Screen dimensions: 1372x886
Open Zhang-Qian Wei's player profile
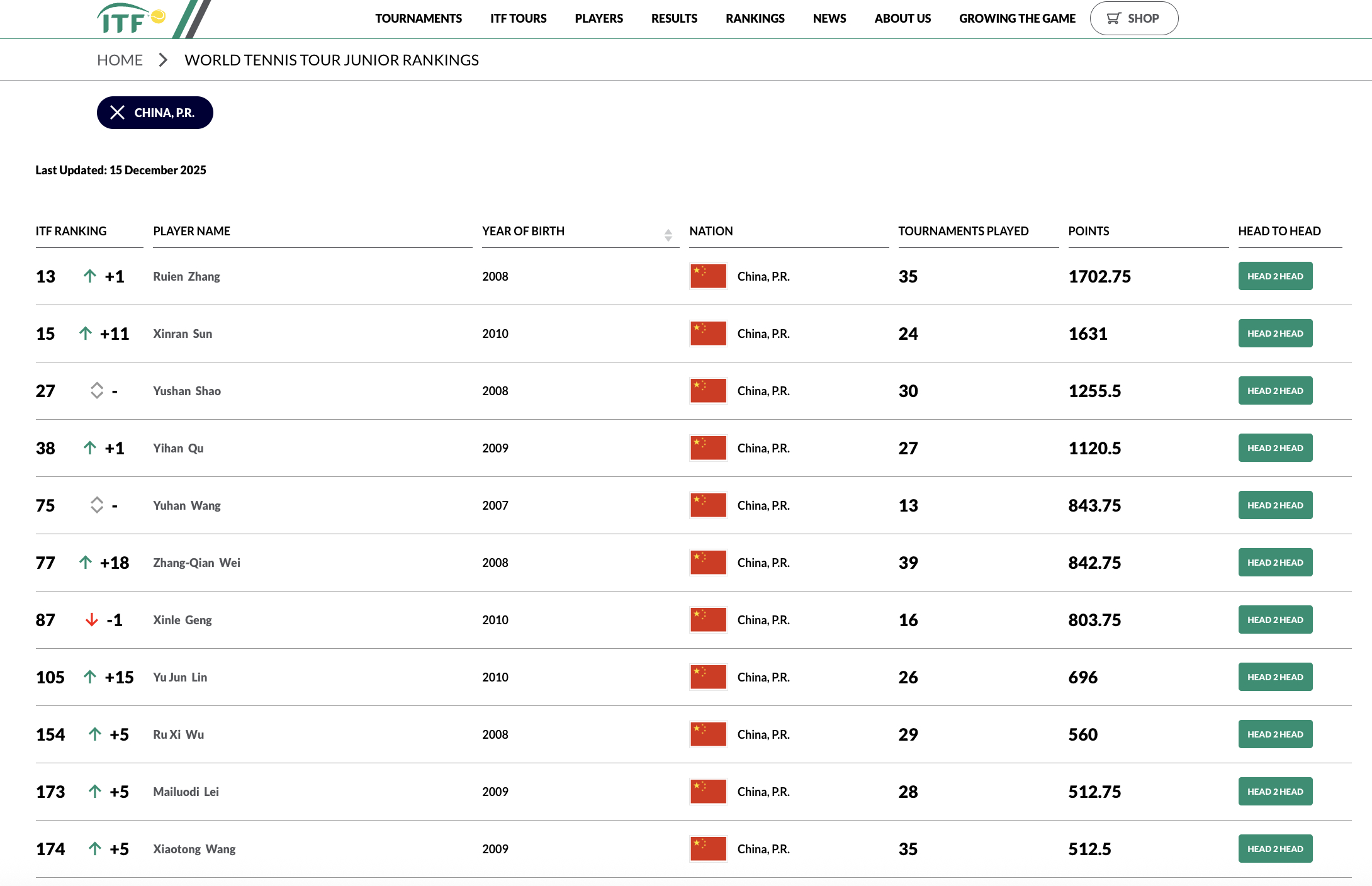coord(196,563)
